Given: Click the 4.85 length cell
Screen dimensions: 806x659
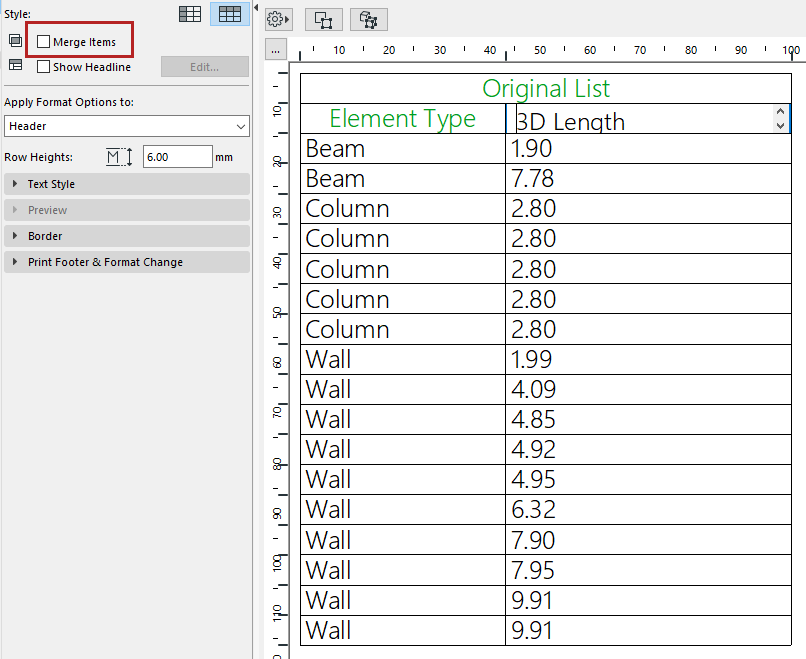Looking at the screenshot, I should (648, 419).
